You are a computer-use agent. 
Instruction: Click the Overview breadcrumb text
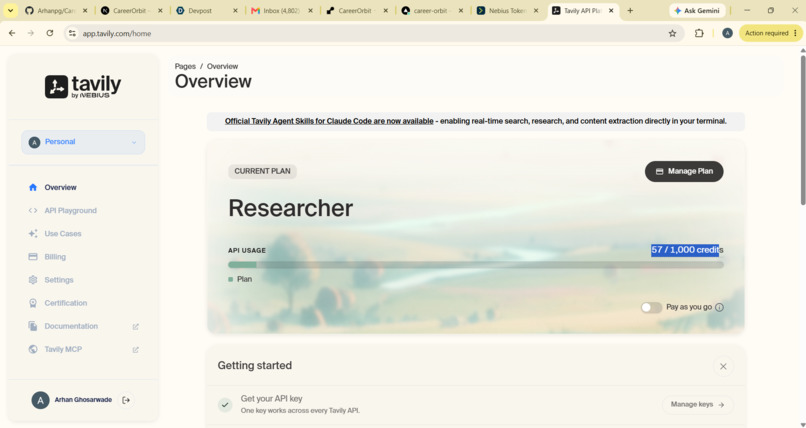(x=222, y=66)
